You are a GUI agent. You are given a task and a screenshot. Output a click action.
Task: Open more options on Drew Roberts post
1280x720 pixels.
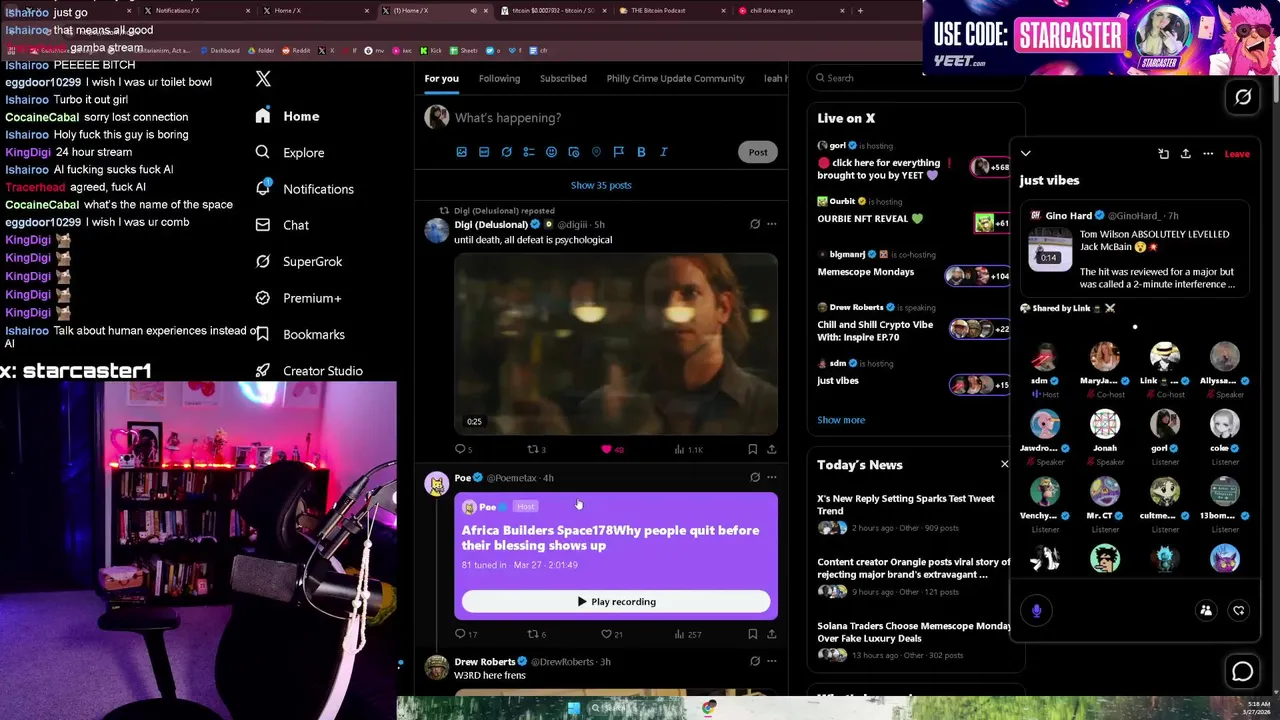tap(771, 661)
